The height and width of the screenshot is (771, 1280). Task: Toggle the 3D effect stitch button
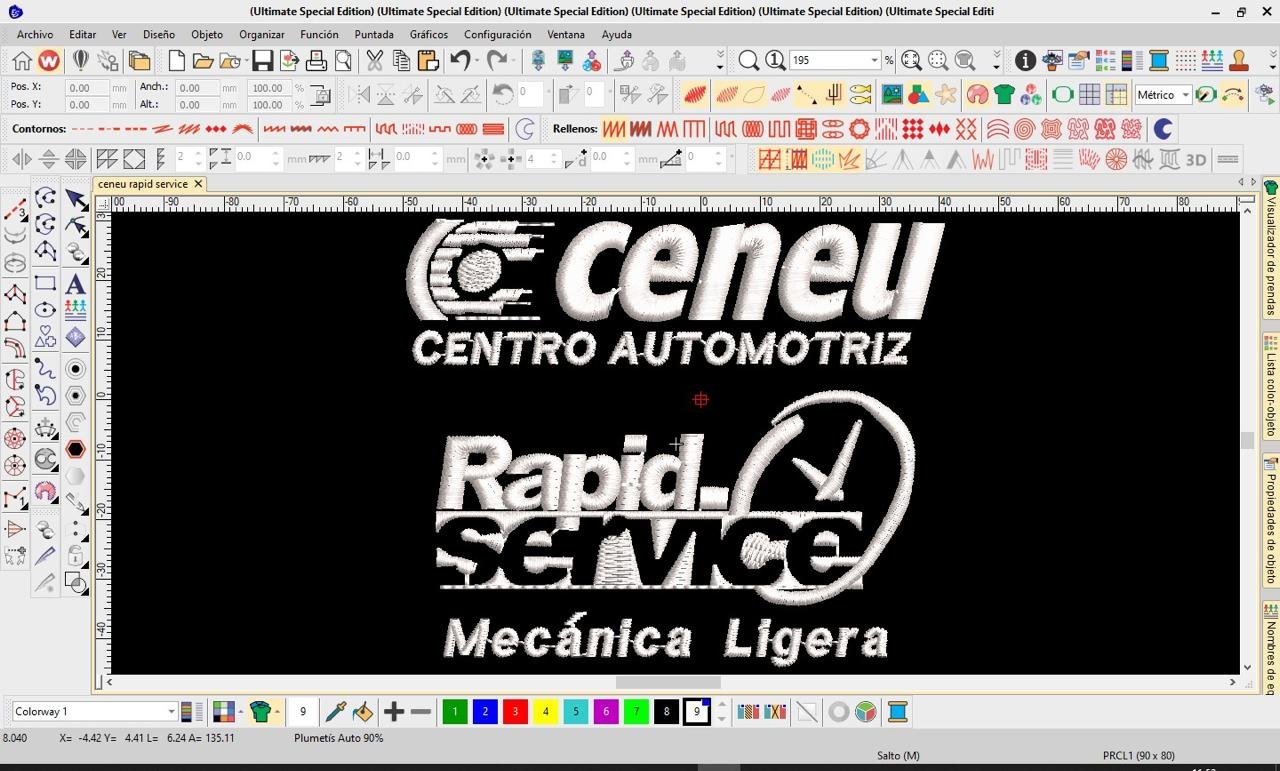[1196, 160]
